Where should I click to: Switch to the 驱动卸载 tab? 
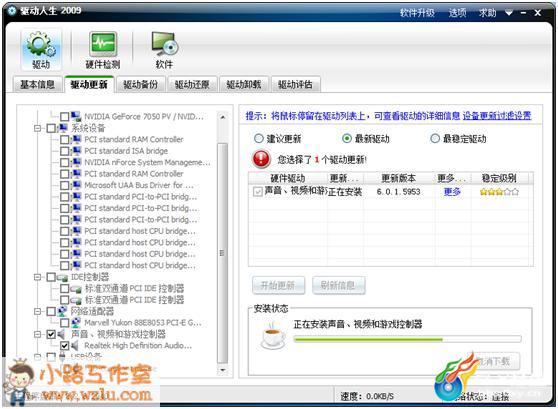pyautogui.click(x=244, y=85)
